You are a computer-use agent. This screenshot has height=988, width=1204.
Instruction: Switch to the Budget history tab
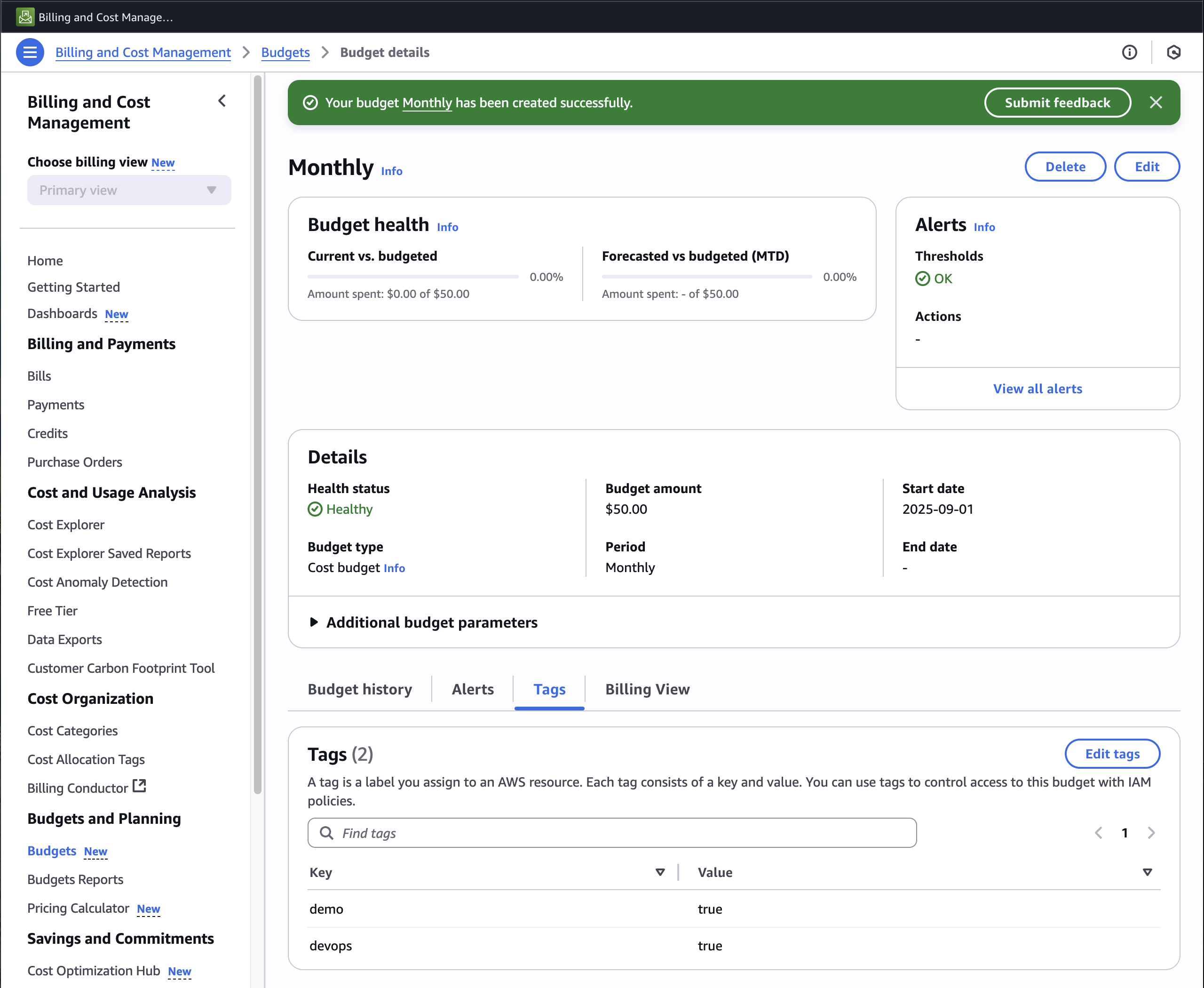click(360, 689)
